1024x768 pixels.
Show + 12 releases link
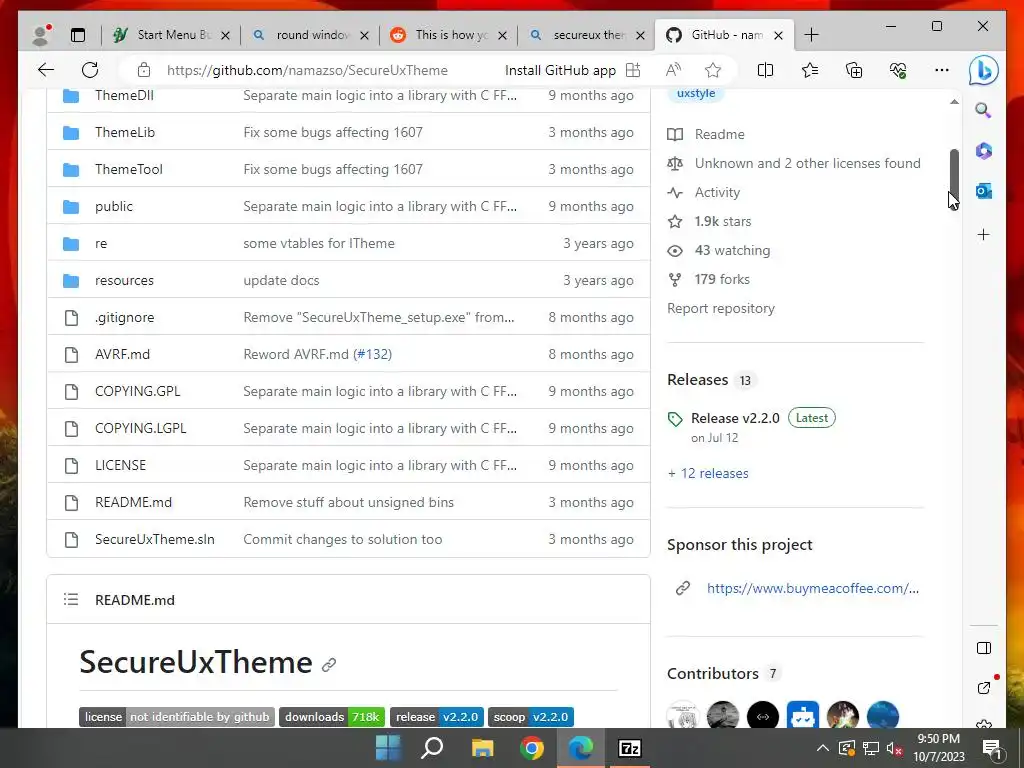pos(708,473)
